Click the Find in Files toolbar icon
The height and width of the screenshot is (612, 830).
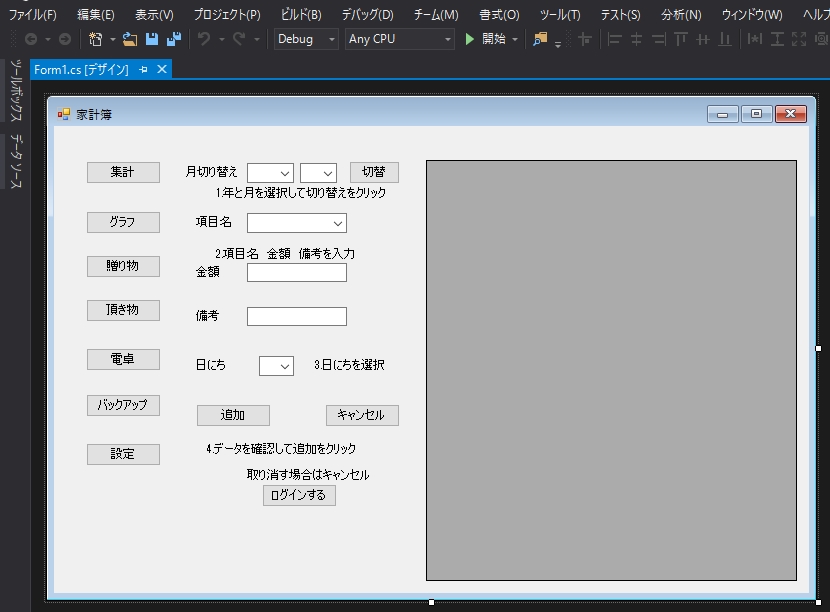(x=540, y=39)
